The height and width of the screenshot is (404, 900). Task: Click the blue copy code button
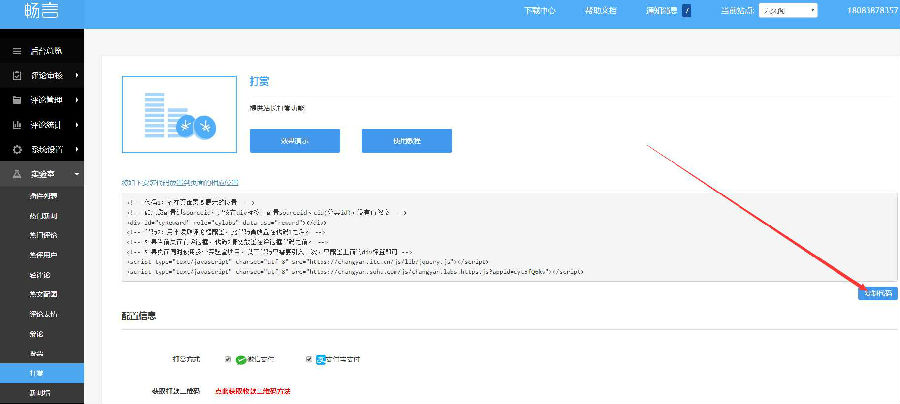point(877,293)
